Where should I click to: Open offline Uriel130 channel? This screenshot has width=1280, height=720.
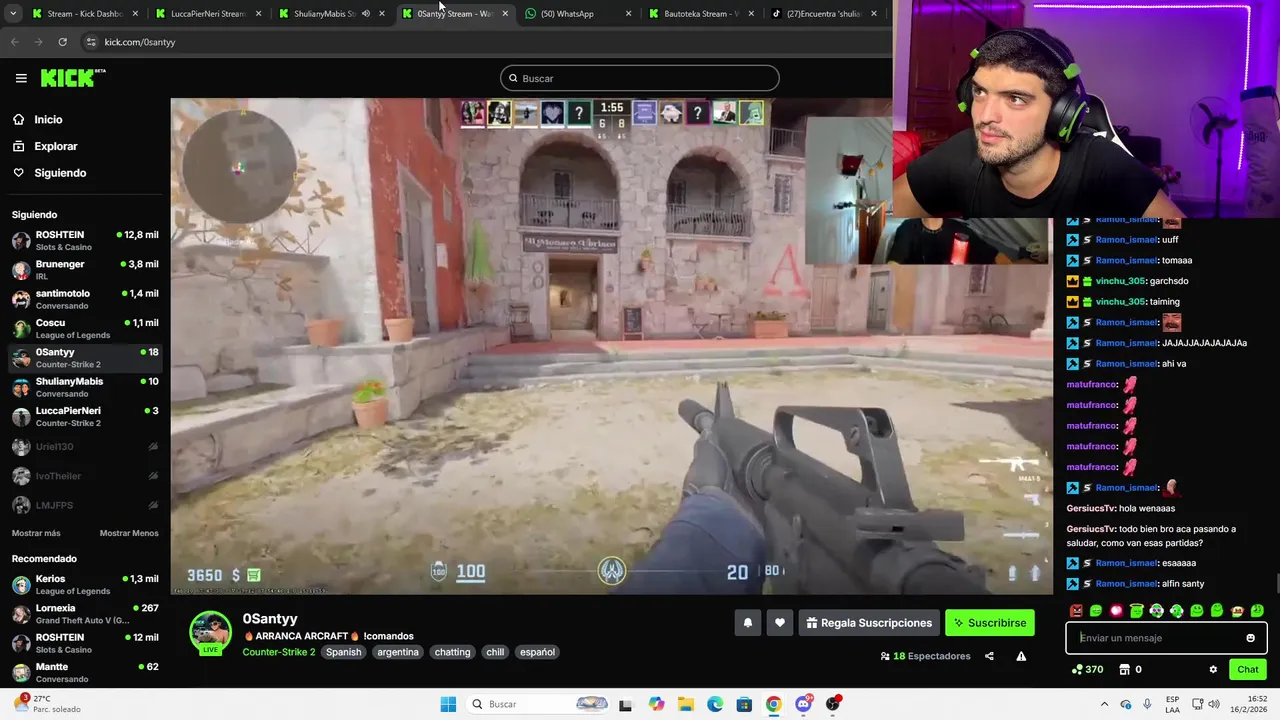click(85, 446)
